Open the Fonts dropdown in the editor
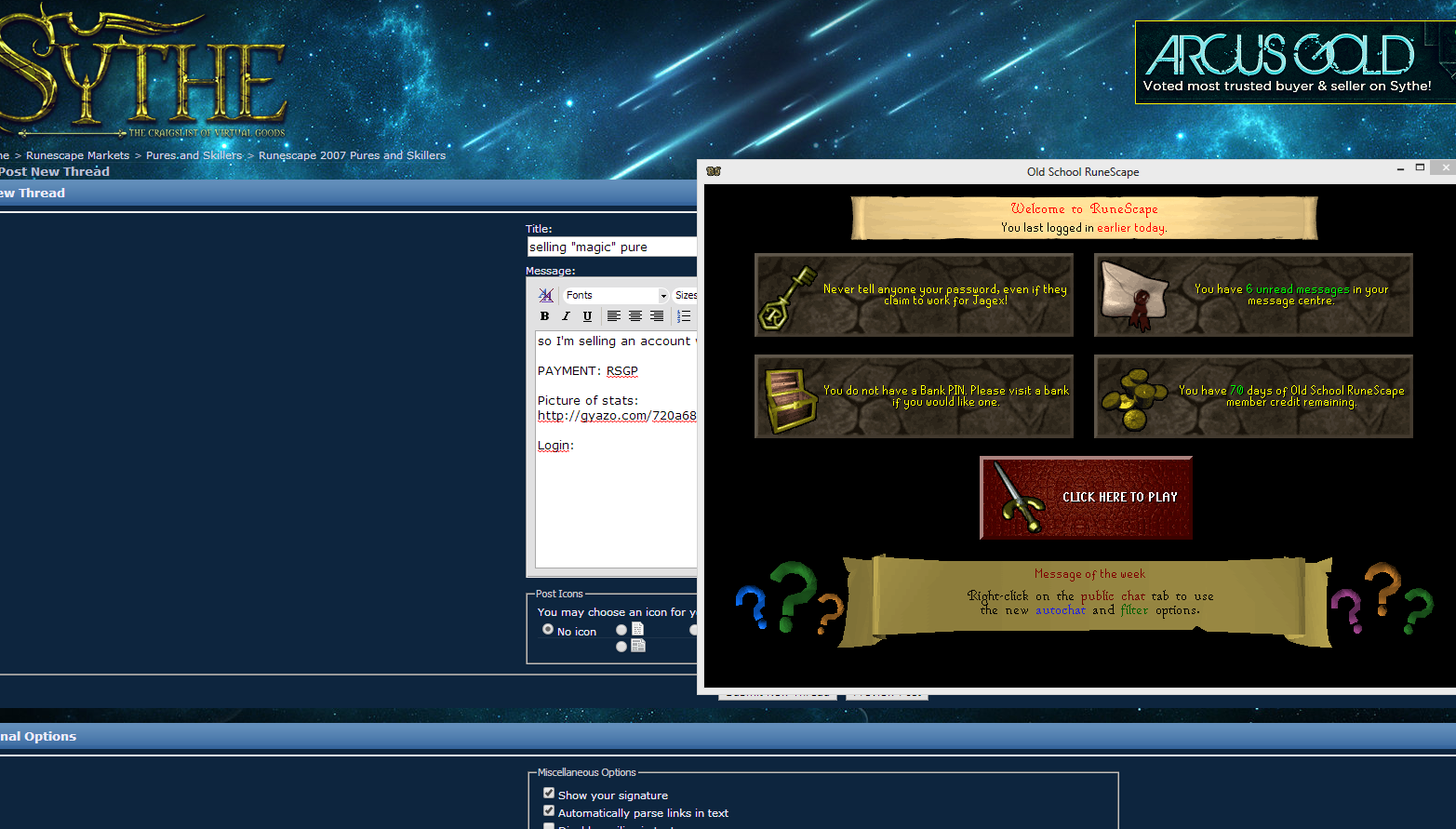Screen dimensions: 1456x829 616,295
